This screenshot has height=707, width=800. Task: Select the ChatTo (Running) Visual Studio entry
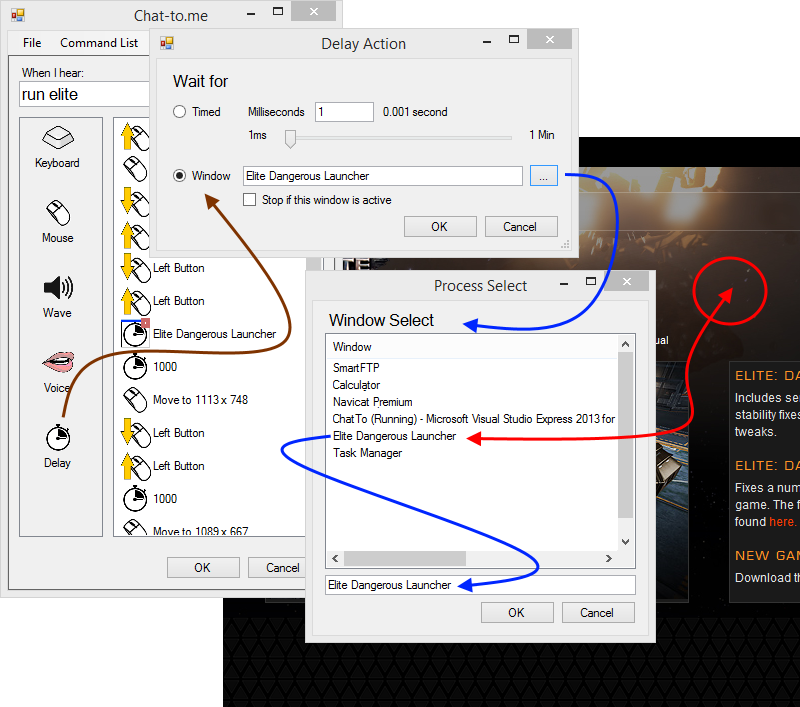coord(473,419)
